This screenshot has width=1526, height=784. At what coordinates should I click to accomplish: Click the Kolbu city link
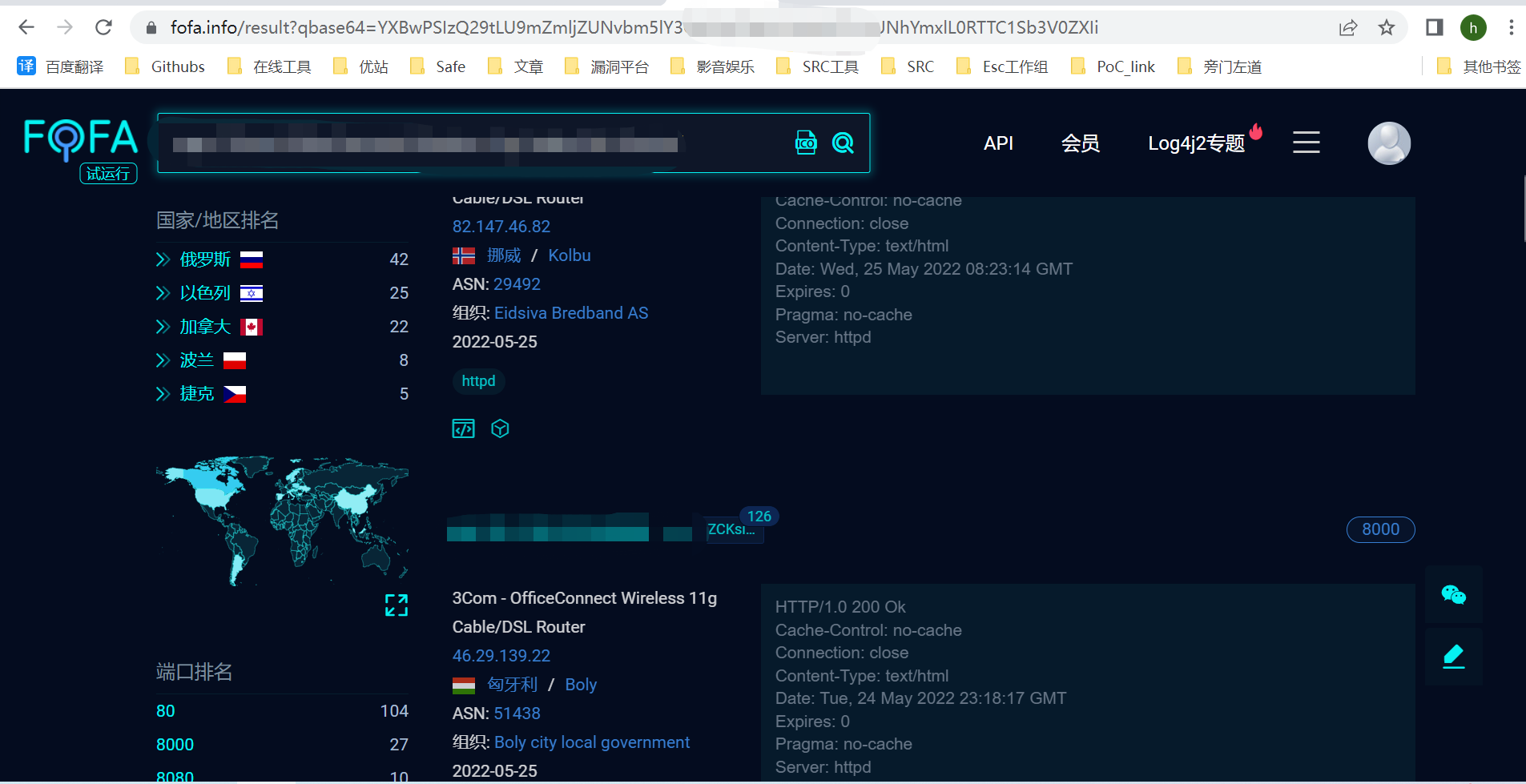tap(570, 255)
